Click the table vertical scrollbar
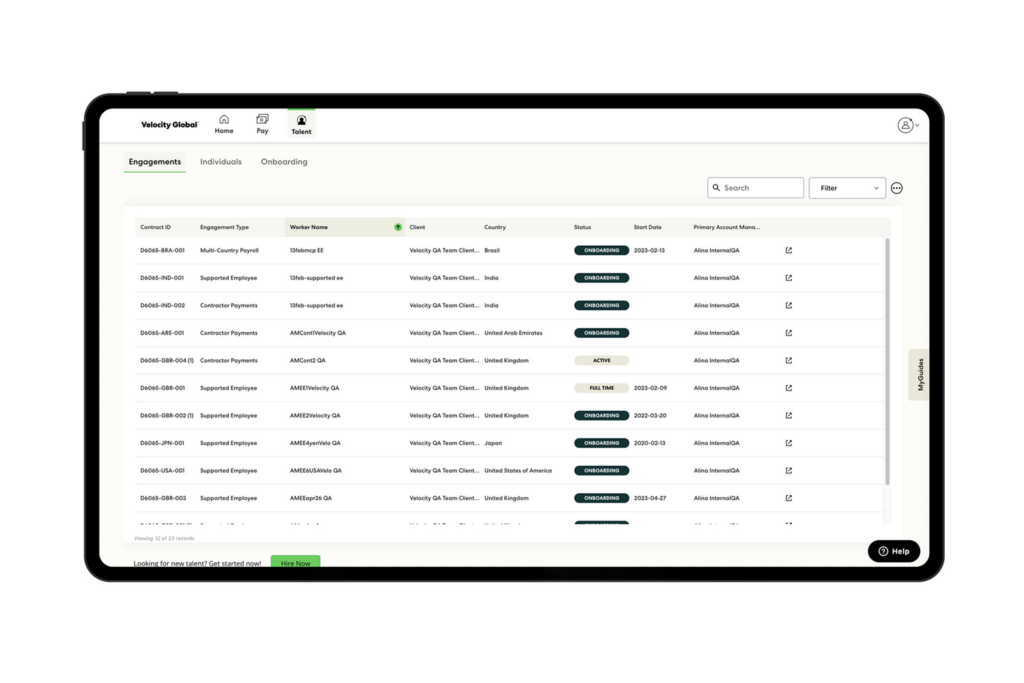 click(x=887, y=362)
